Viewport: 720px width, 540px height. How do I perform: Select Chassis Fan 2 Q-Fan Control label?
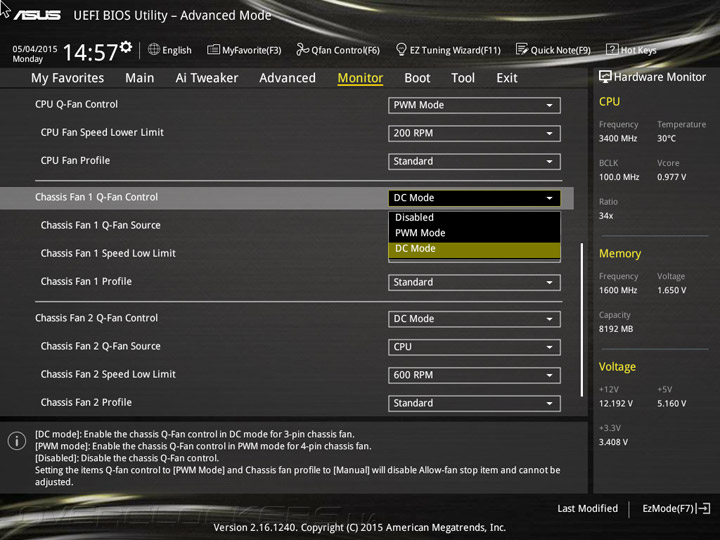(96, 318)
